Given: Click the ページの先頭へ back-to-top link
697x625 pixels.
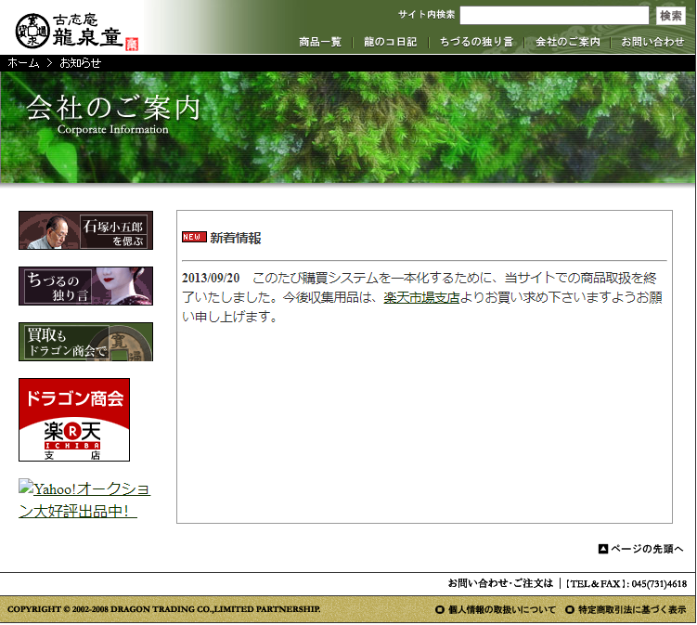Looking at the screenshot, I should tap(641, 549).
